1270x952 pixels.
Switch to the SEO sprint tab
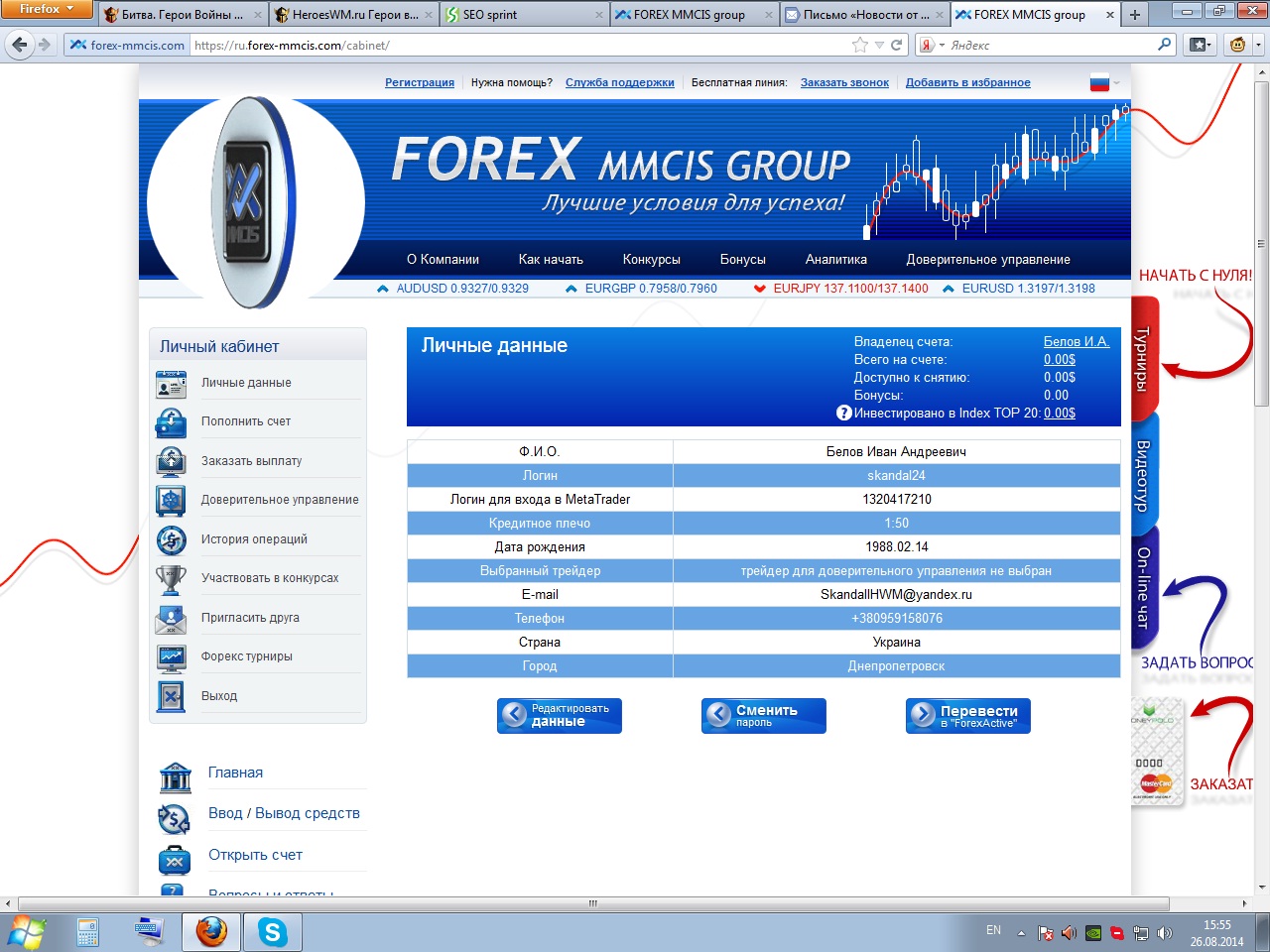(523, 15)
